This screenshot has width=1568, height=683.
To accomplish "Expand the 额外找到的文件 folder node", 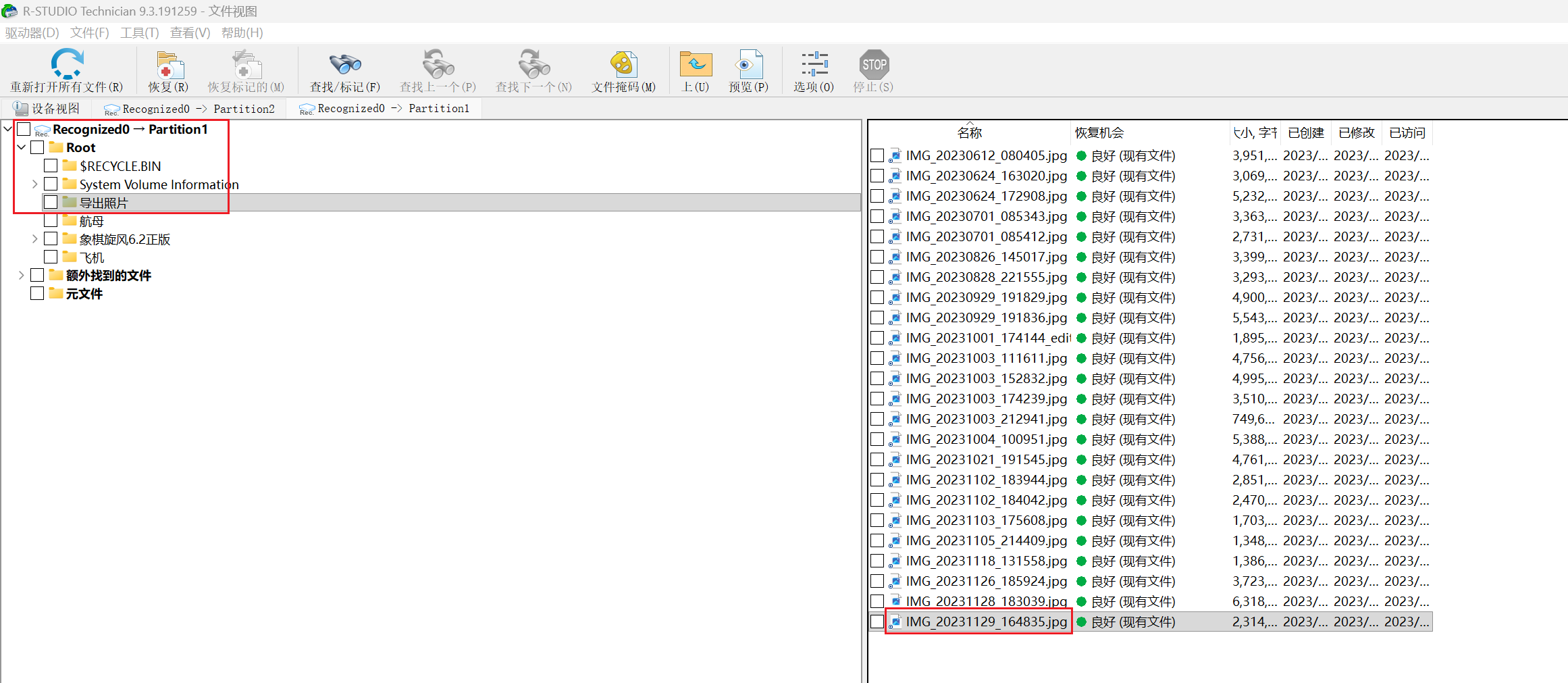I will (x=22, y=275).
